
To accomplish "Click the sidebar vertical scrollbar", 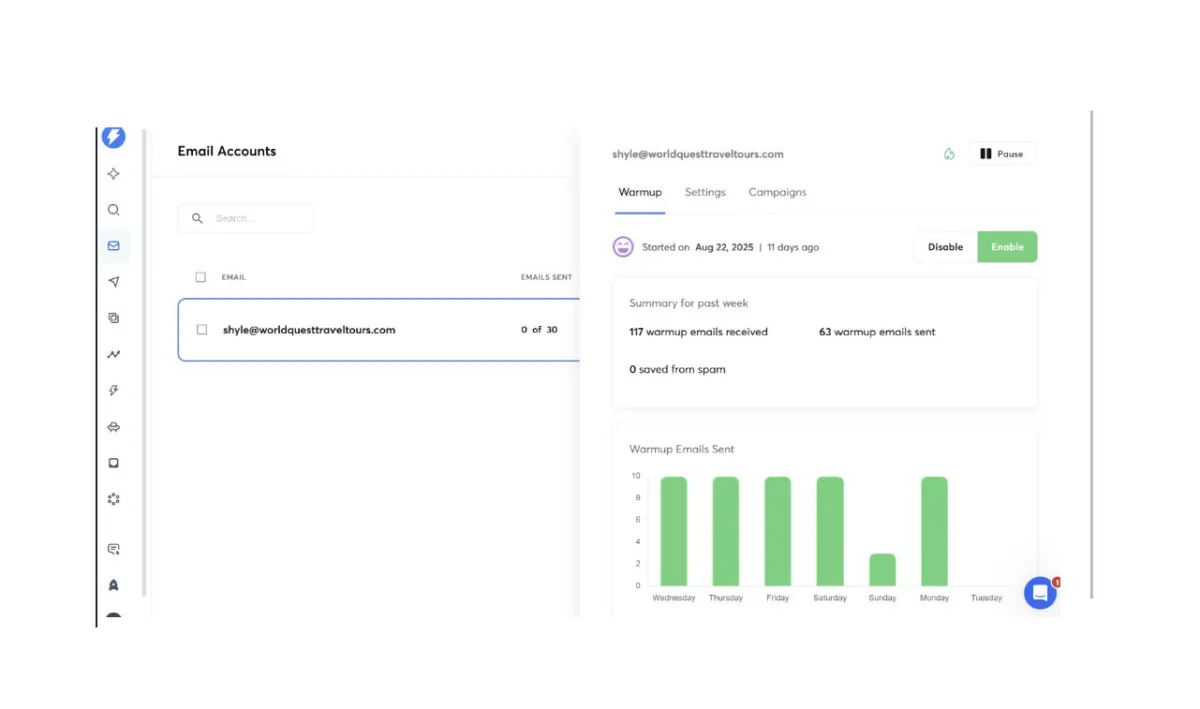I will point(144,362).
